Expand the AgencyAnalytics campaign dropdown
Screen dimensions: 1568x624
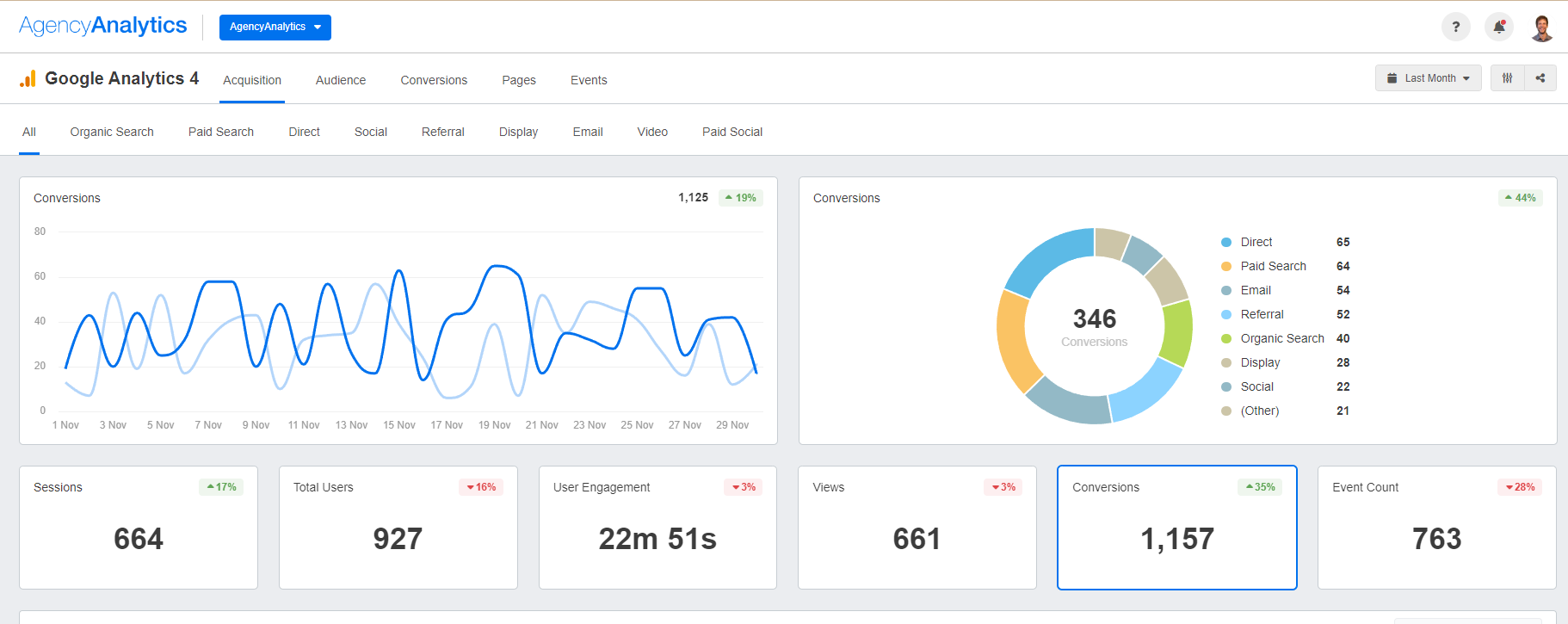(275, 28)
